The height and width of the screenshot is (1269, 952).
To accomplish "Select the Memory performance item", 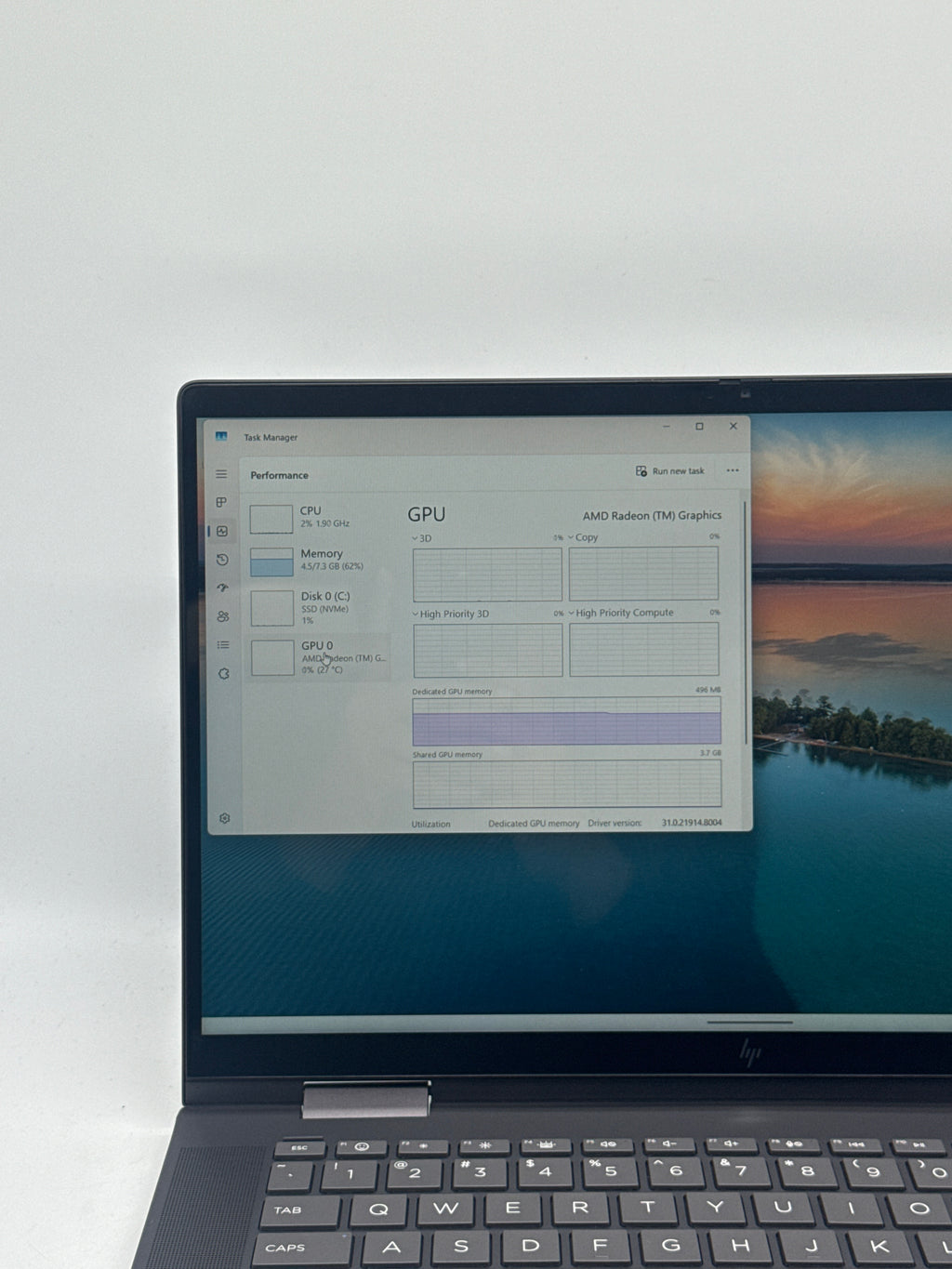I will pos(318,561).
